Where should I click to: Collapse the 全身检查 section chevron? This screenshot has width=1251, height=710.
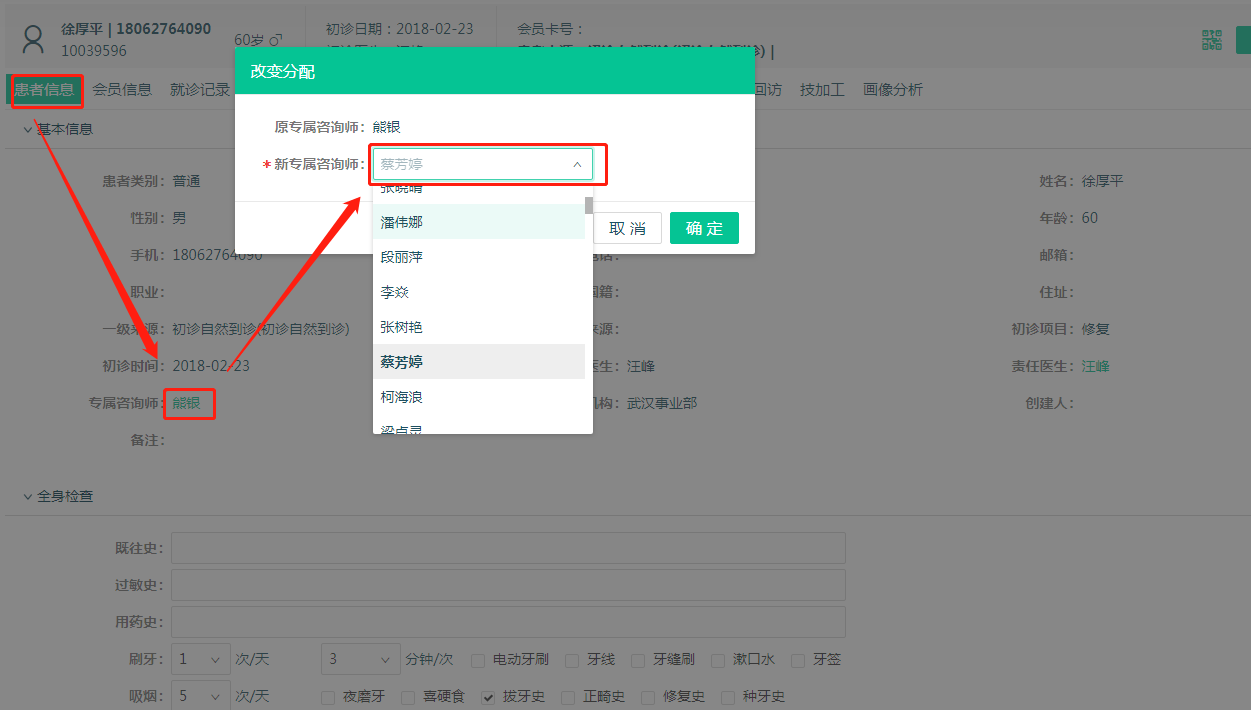pos(27,496)
